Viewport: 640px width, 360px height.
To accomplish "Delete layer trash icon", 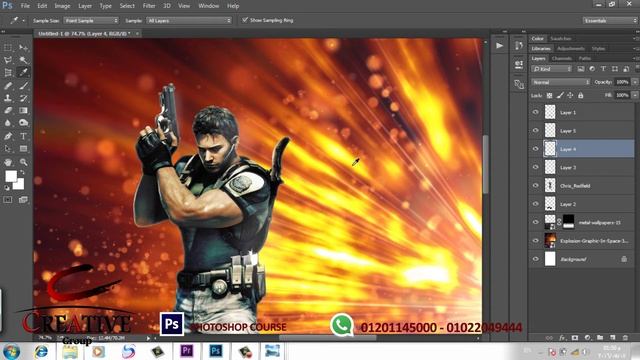I will (x=625, y=338).
